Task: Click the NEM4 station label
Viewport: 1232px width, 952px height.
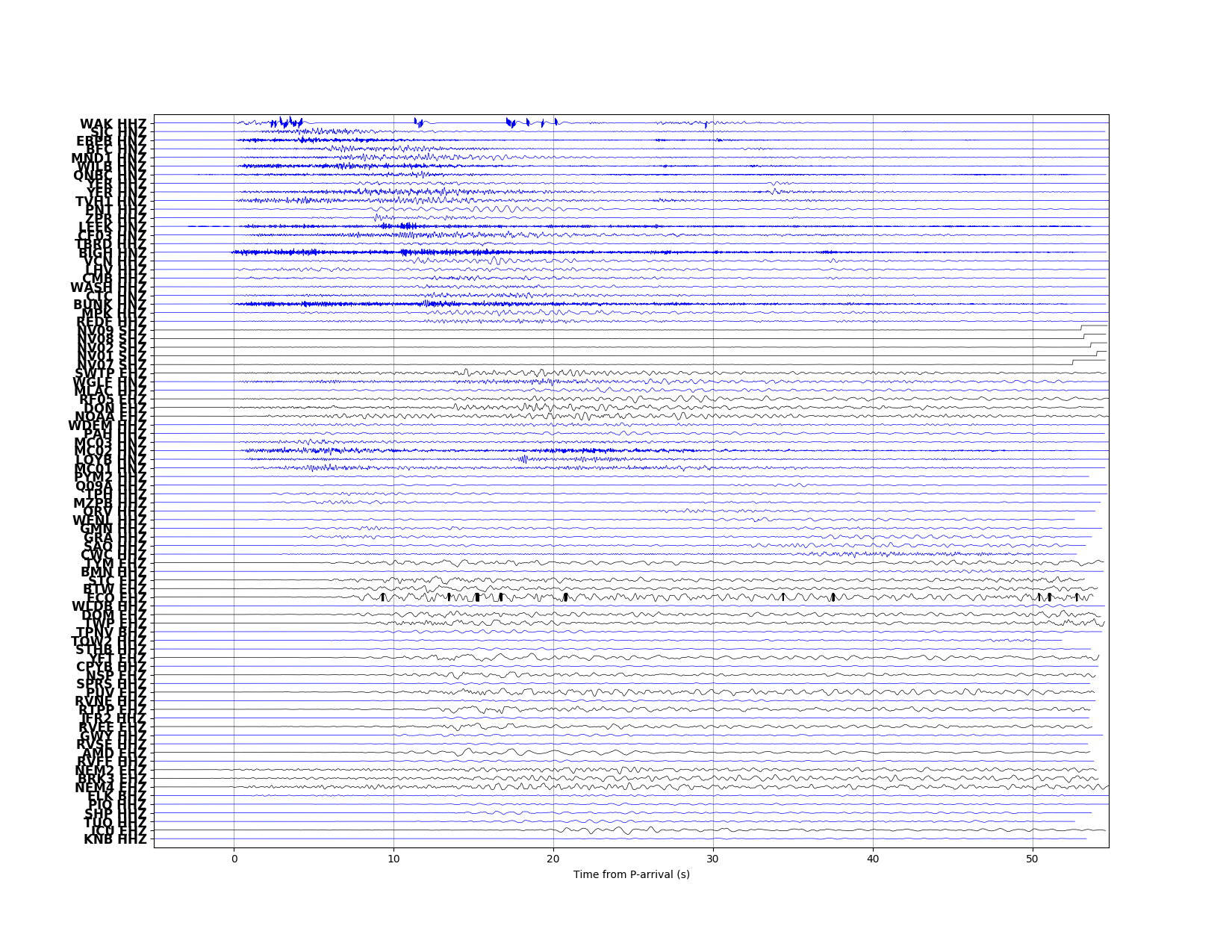Action: [x=111, y=788]
